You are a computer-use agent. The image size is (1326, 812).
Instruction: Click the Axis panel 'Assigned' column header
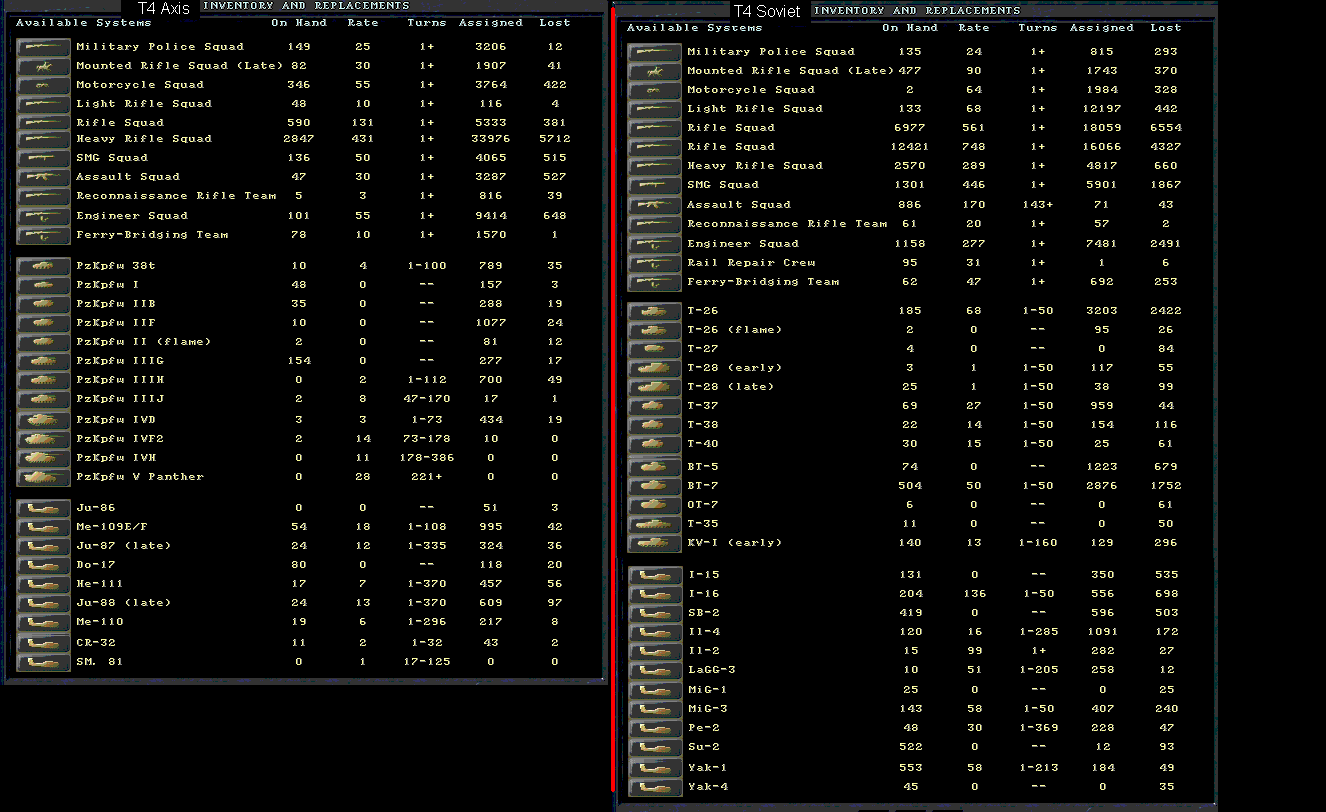pos(490,23)
